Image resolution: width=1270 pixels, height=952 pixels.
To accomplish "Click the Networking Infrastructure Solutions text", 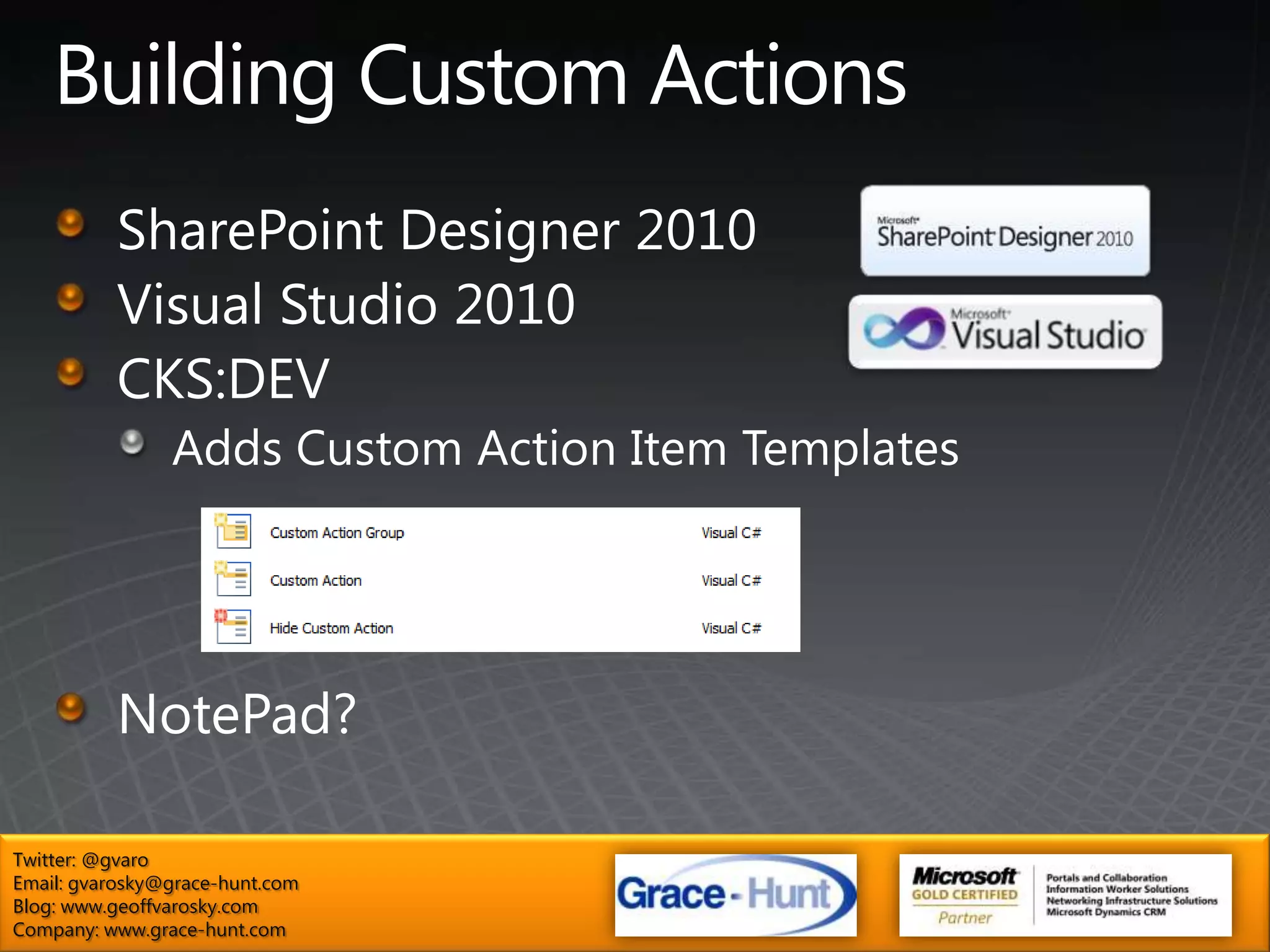I will coord(1132,901).
